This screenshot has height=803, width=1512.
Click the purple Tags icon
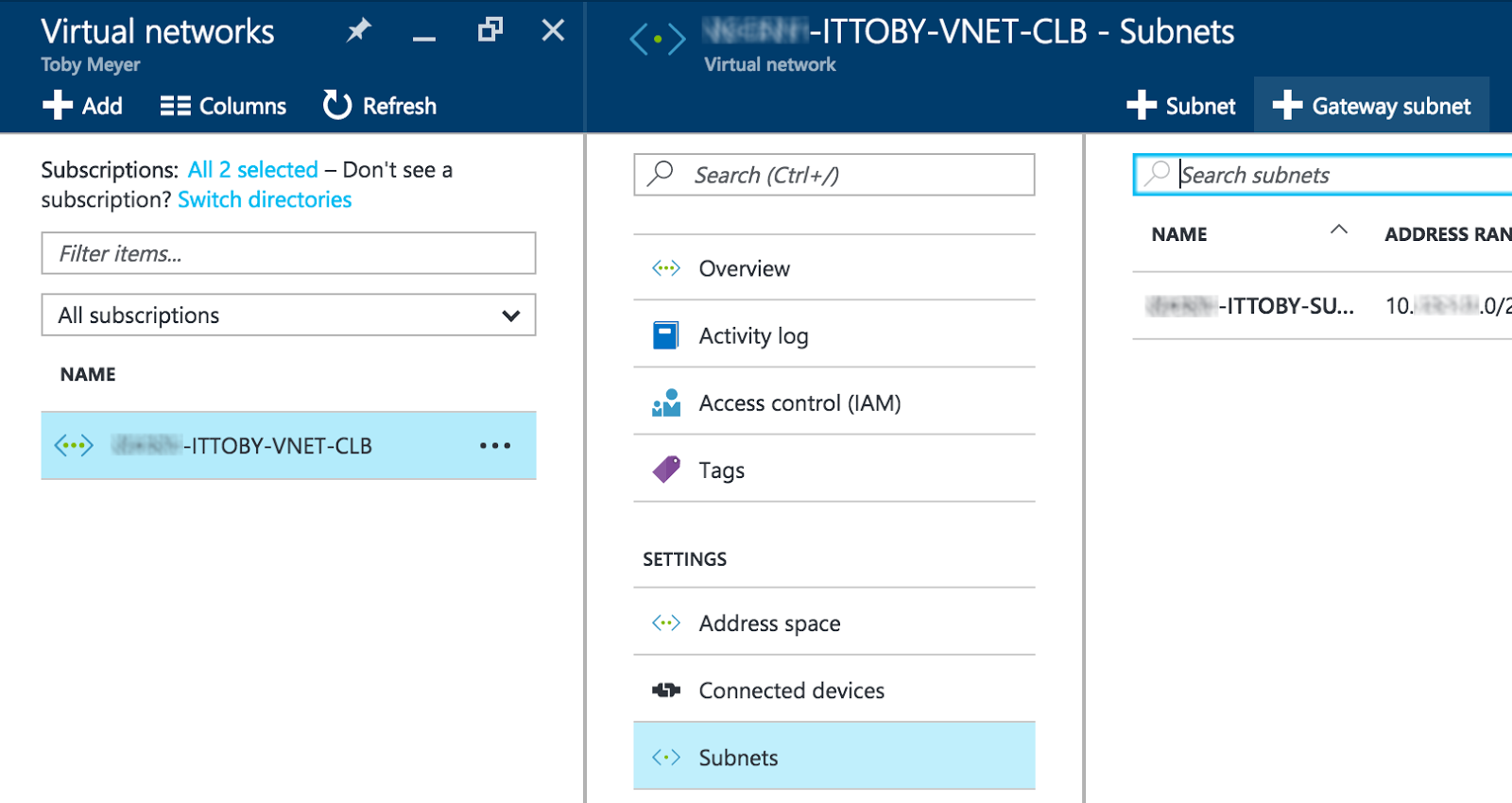tap(666, 470)
